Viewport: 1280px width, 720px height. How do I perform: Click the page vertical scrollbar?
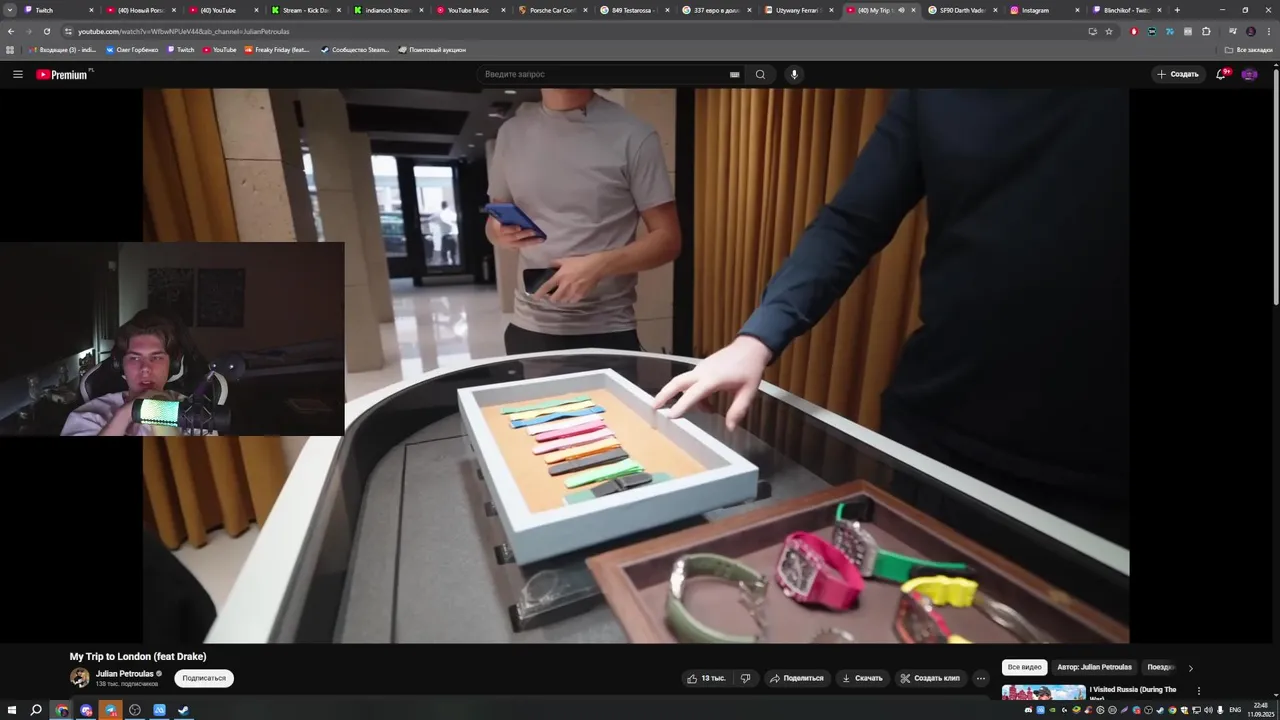1275,190
